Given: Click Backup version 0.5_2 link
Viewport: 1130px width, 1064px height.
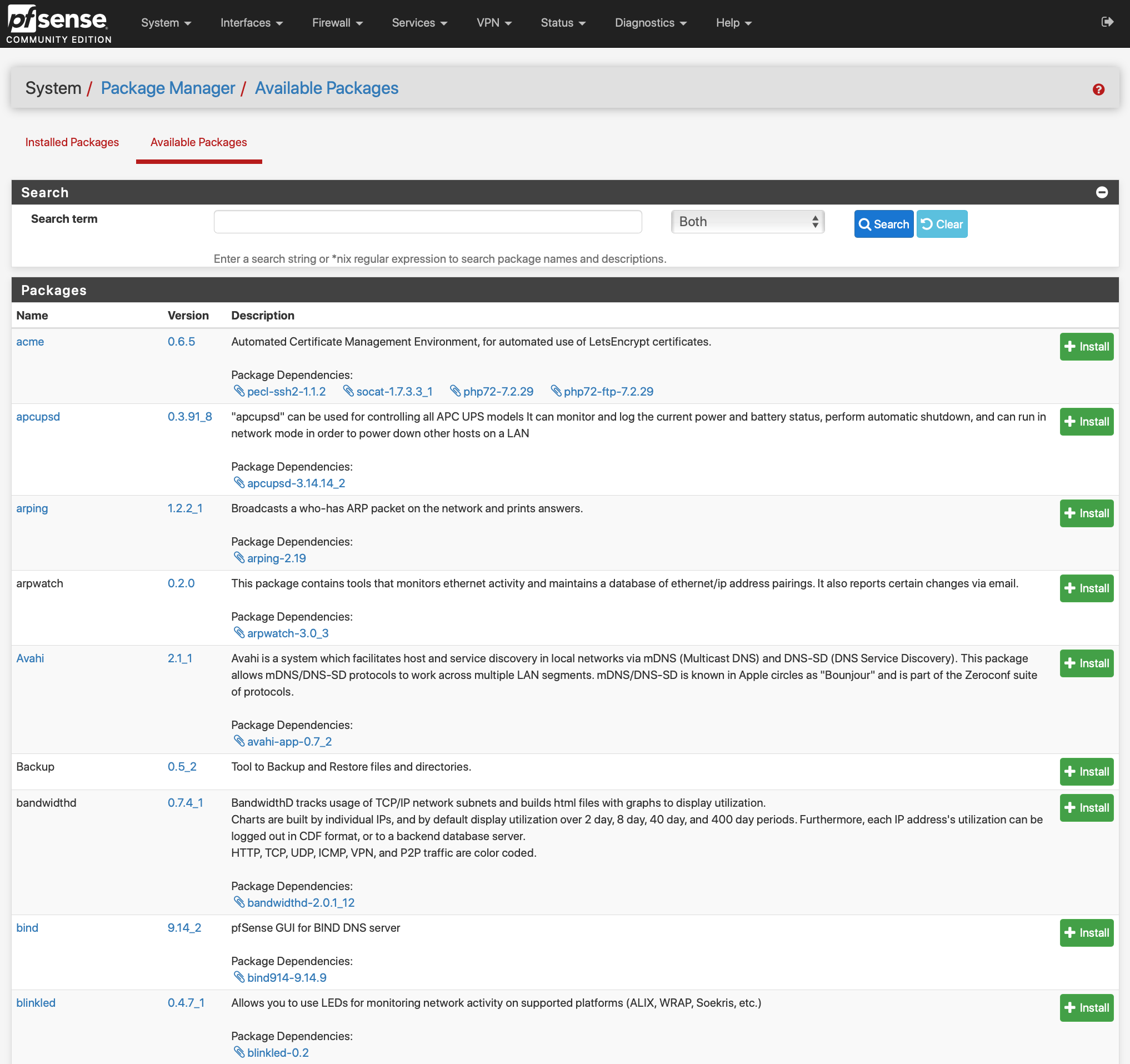Looking at the screenshot, I should (182, 767).
